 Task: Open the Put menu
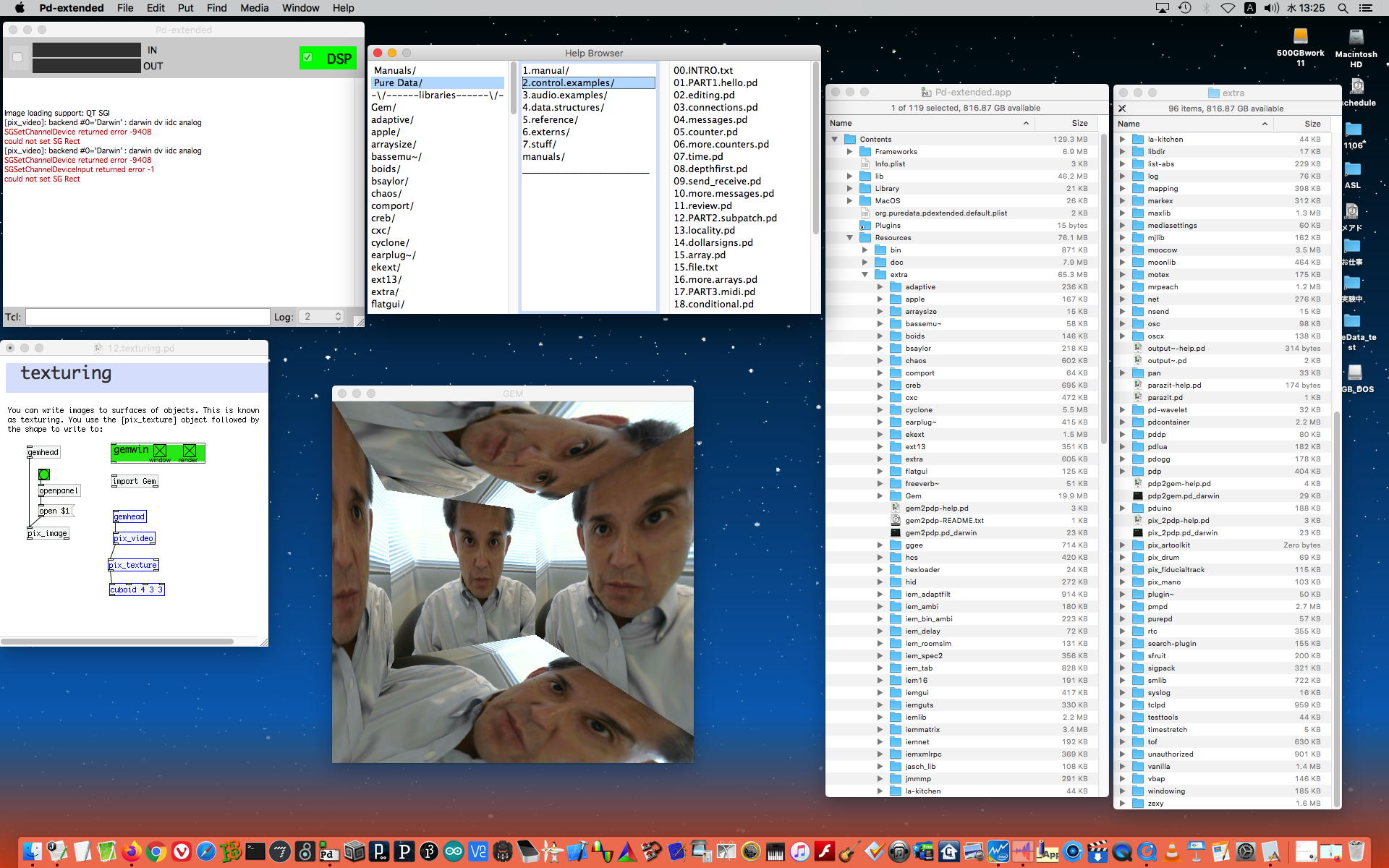click(x=185, y=8)
